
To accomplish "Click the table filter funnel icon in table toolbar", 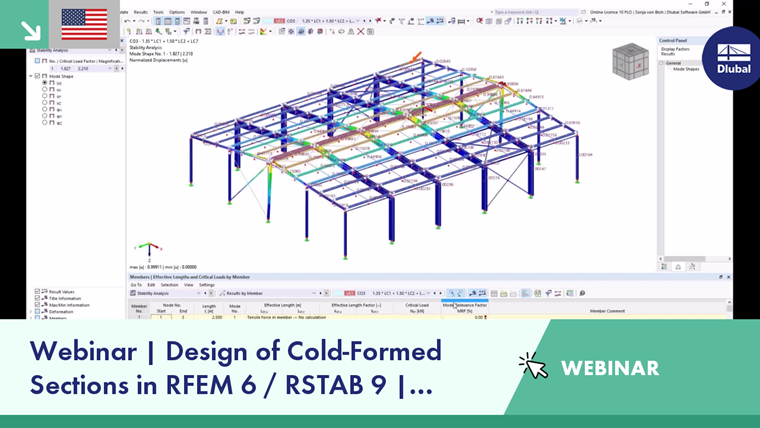I will pyautogui.click(x=548, y=293).
